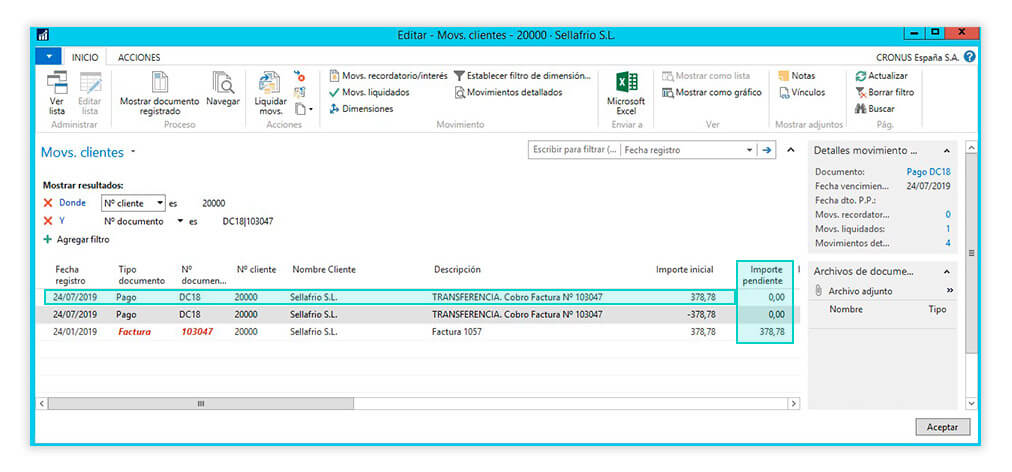
Task: Switch to the ACCIONES tab
Action: 139,57
